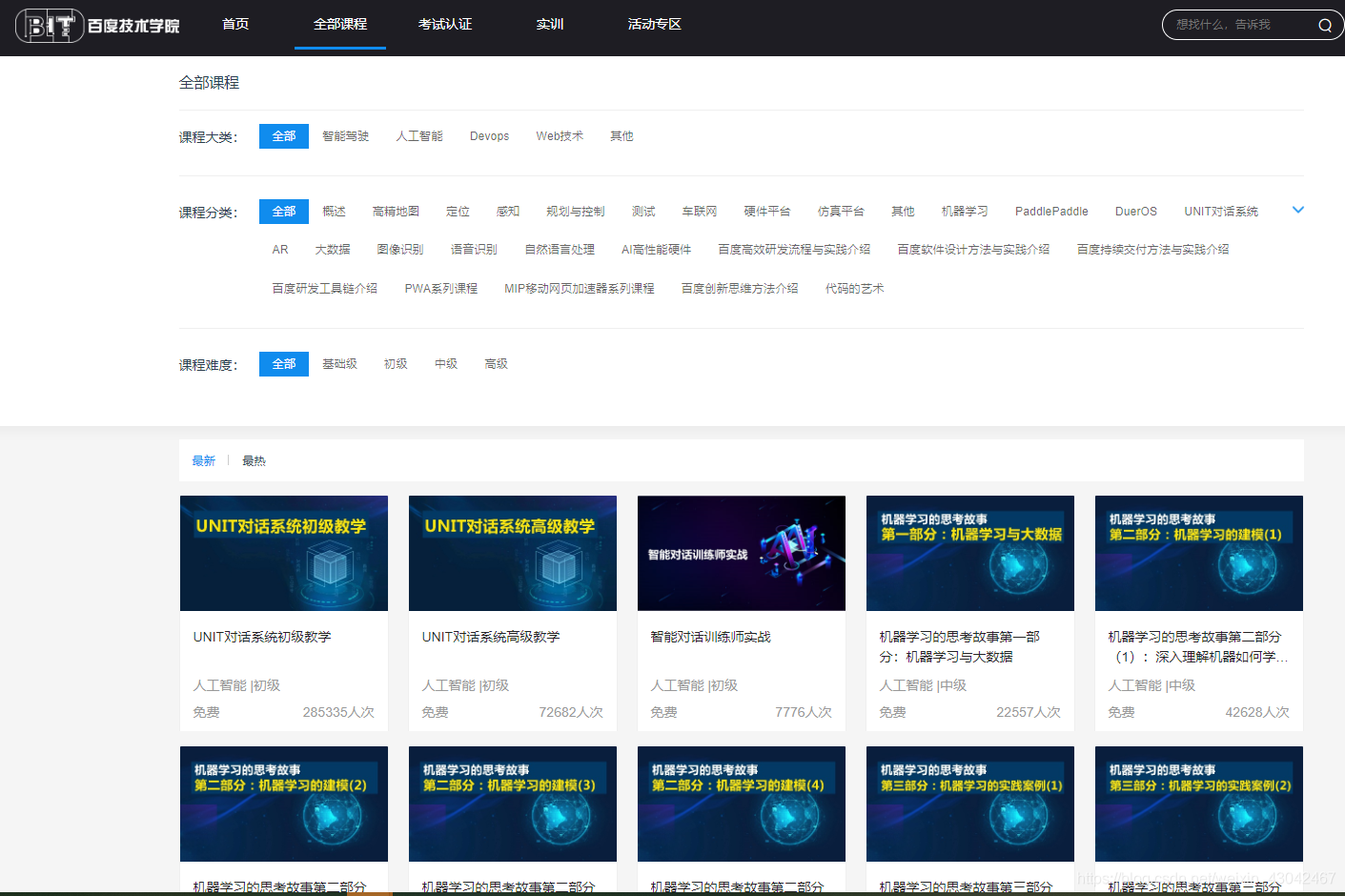The width and height of the screenshot is (1345, 896).
Task: Choose the 定位 course category
Action: [x=458, y=212]
